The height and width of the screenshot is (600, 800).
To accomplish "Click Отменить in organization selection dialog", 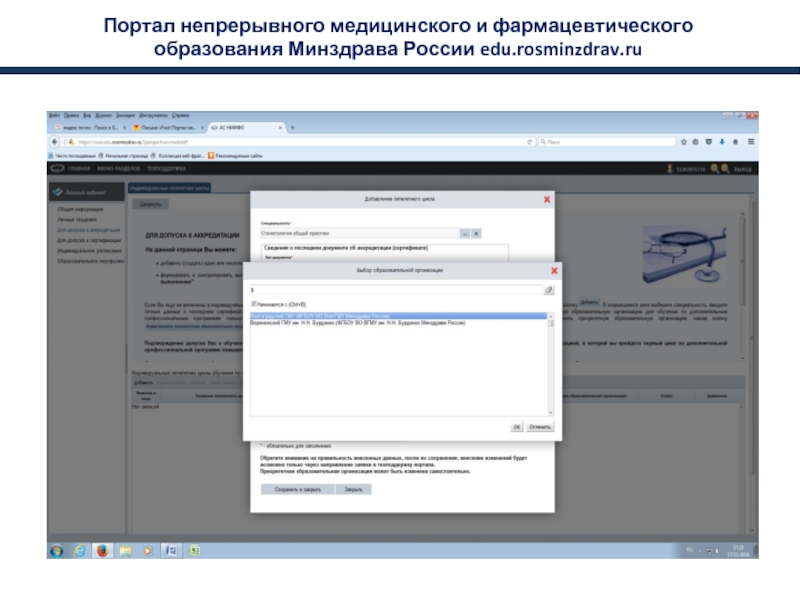I will pos(540,427).
